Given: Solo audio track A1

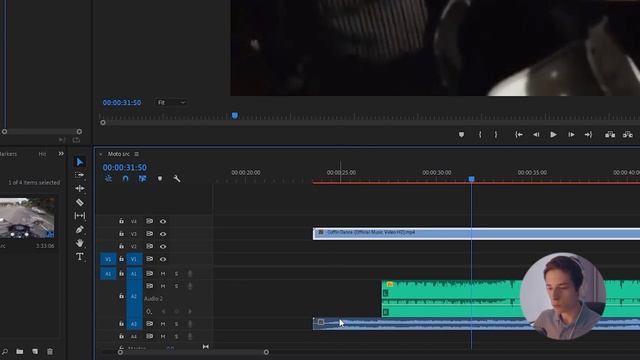Looking at the screenshot, I should point(176,273).
